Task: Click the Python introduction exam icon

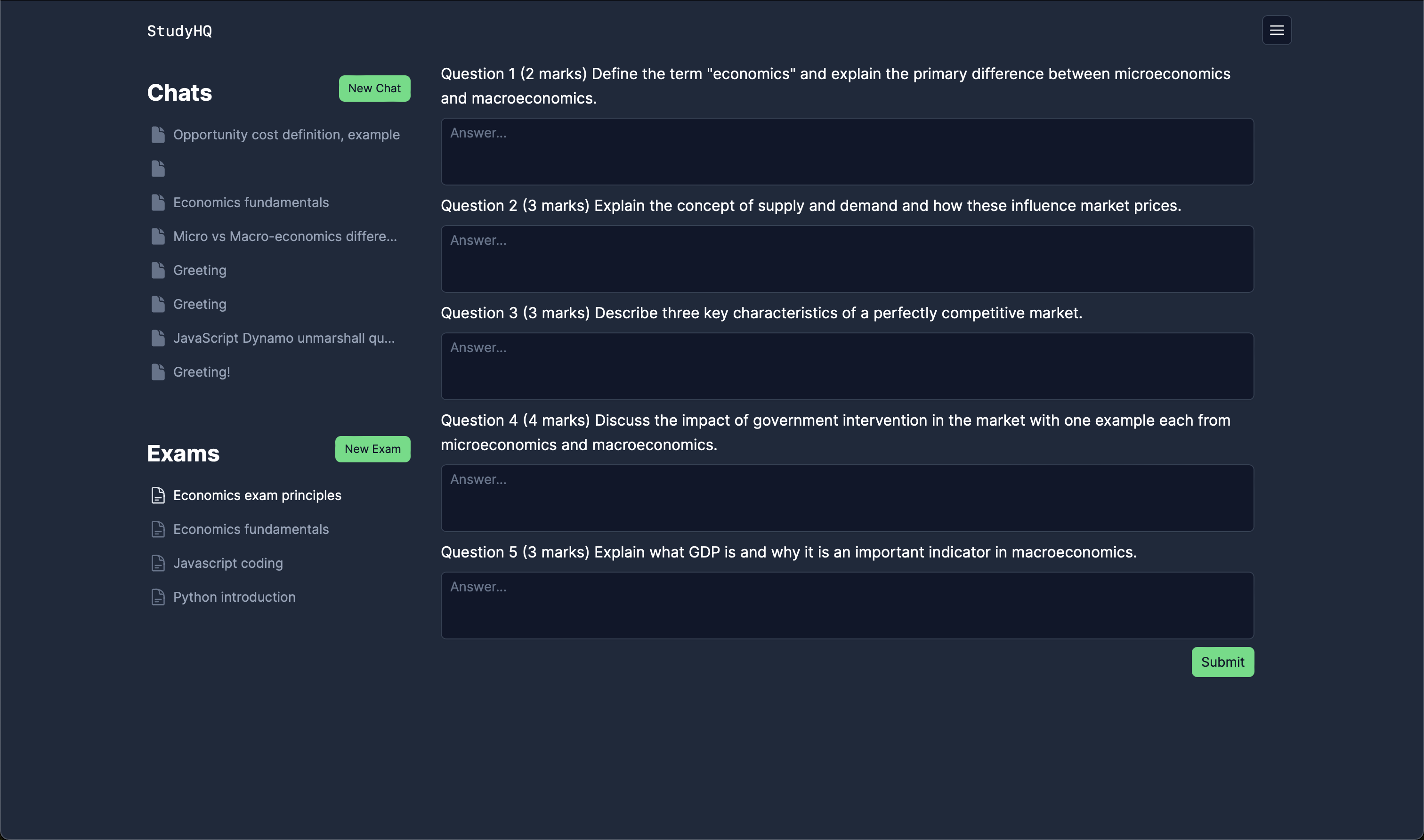Action: point(158,597)
